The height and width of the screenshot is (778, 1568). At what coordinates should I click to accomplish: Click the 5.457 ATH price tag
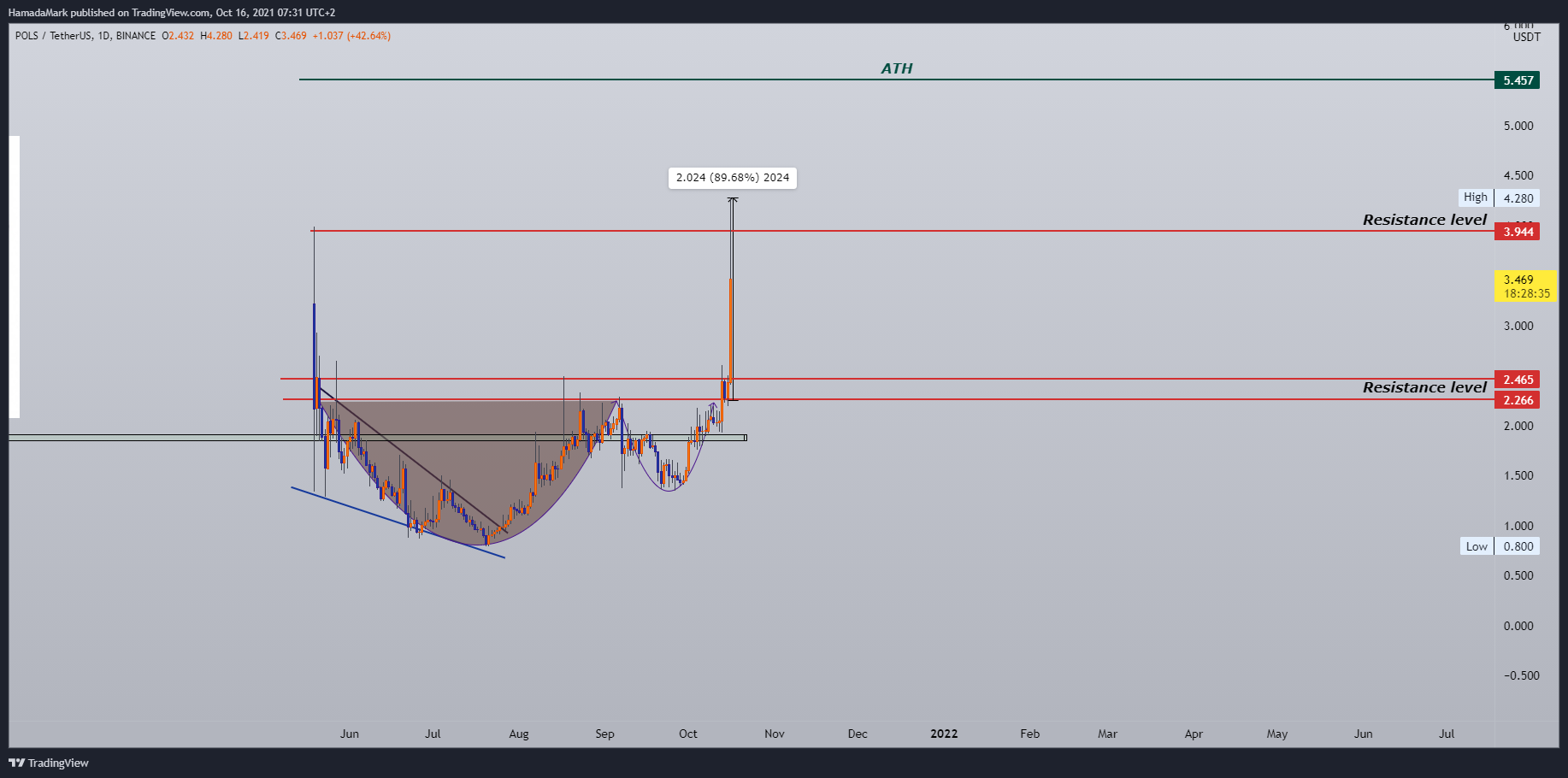pos(1517,80)
